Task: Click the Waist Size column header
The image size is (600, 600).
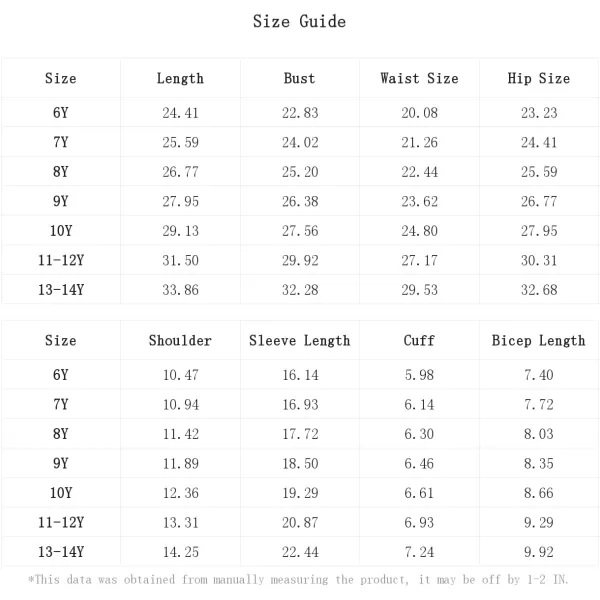Action: point(419,78)
